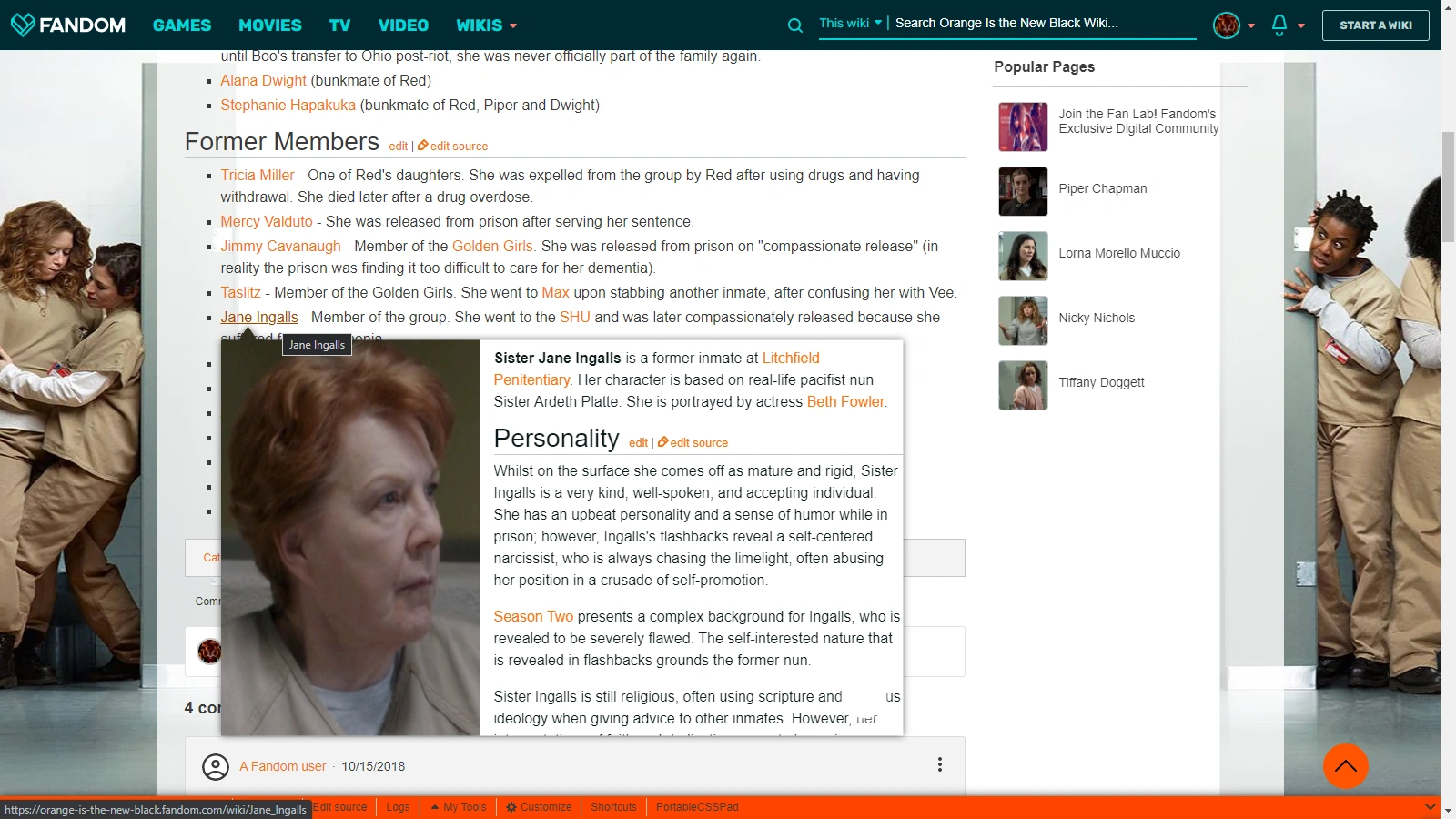This screenshot has width=1456, height=819.
Task: Expand My Tools menu in toolbar
Action: coord(459,807)
